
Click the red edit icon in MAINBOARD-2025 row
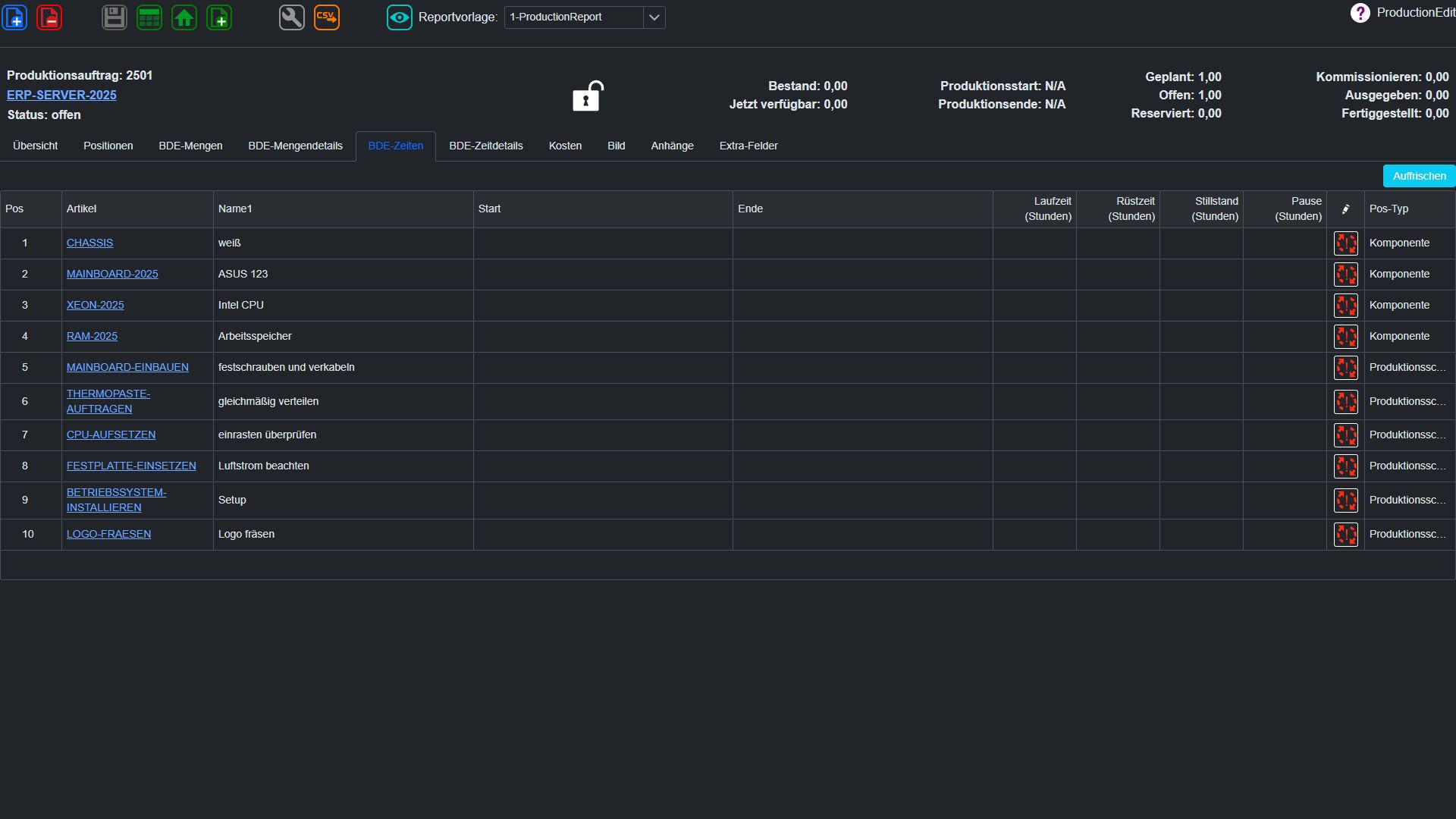pyautogui.click(x=1346, y=275)
